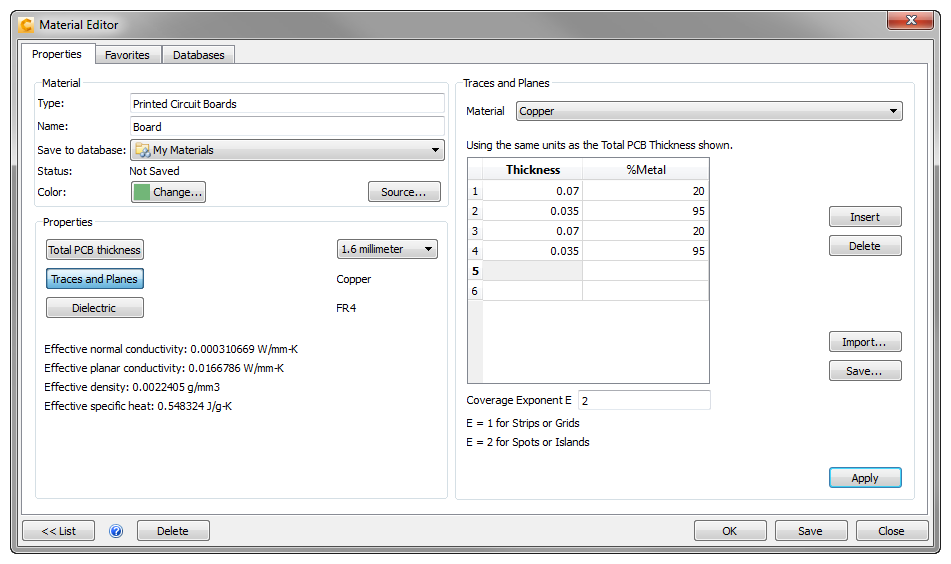Click the Thickness column header
Screen dimensions: 951x564
pos(533,170)
